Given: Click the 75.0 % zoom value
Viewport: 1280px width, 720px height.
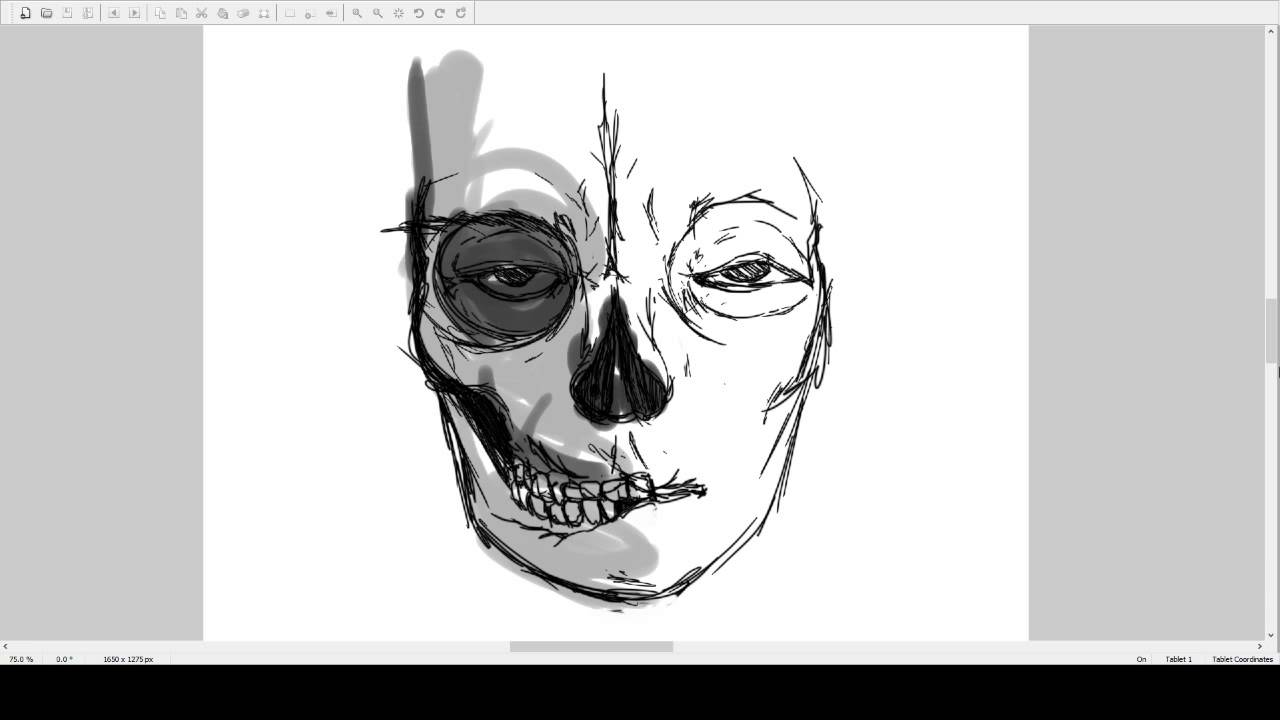Looking at the screenshot, I should 21,659.
